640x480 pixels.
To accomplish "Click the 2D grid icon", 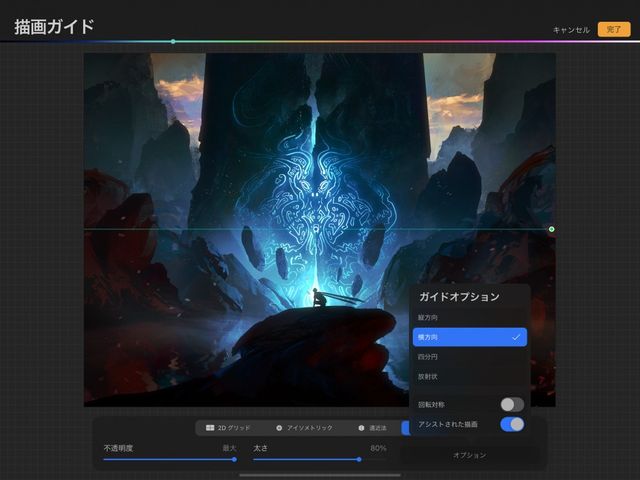I will point(210,428).
